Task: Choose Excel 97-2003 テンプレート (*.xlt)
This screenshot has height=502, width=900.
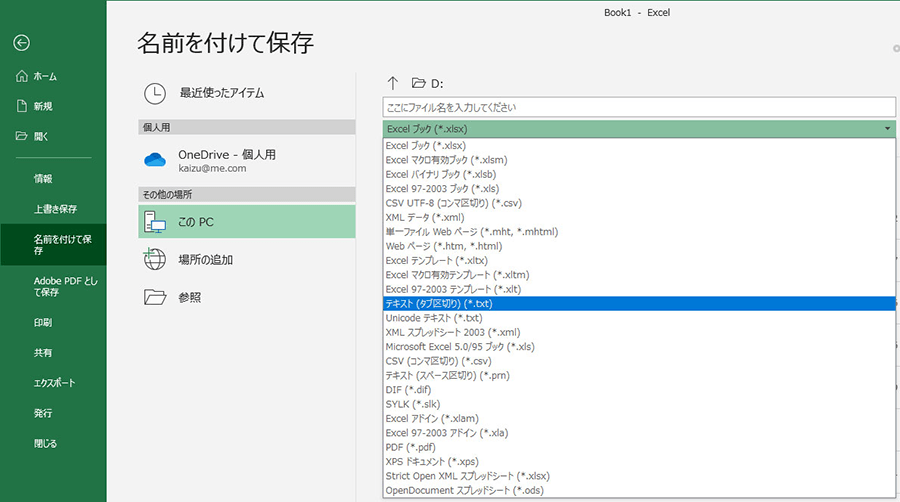Action: 639,289
